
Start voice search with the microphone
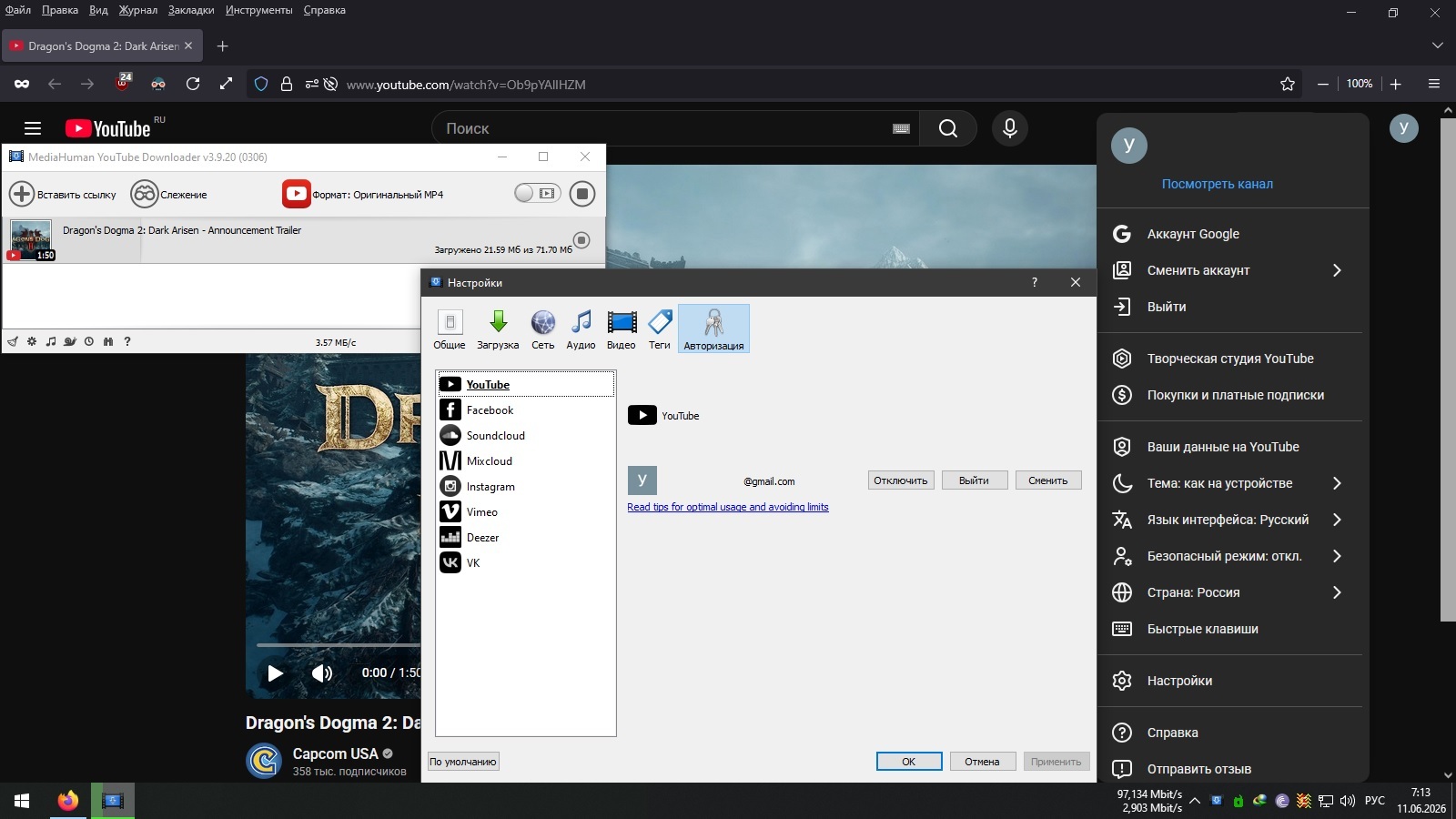click(1010, 128)
